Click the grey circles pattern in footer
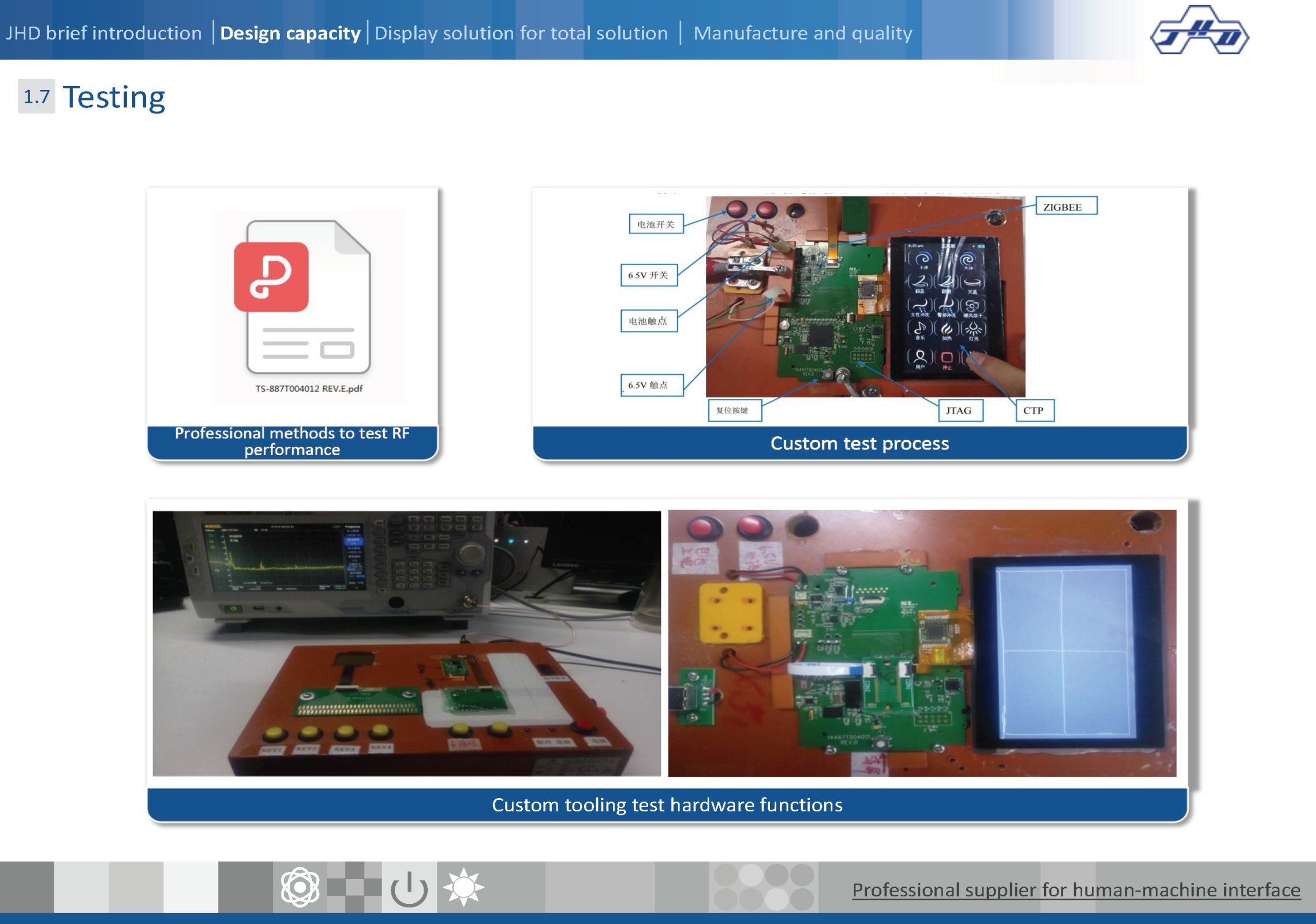This screenshot has width=1316, height=924. [x=763, y=887]
